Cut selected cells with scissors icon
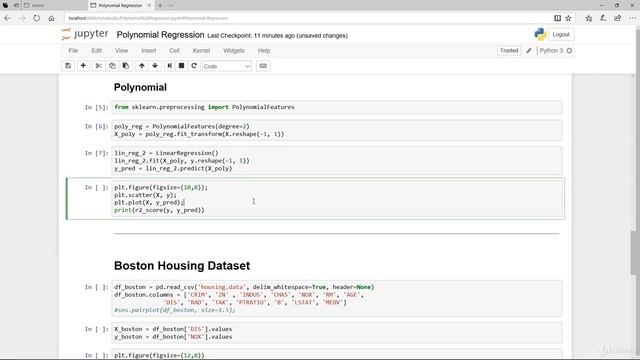This screenshot has height=360, width=640. point(98,66)
